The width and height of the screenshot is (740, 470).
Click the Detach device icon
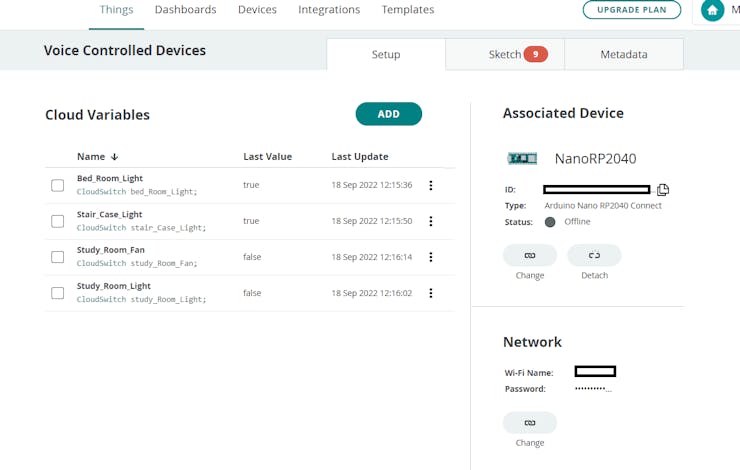594,256
